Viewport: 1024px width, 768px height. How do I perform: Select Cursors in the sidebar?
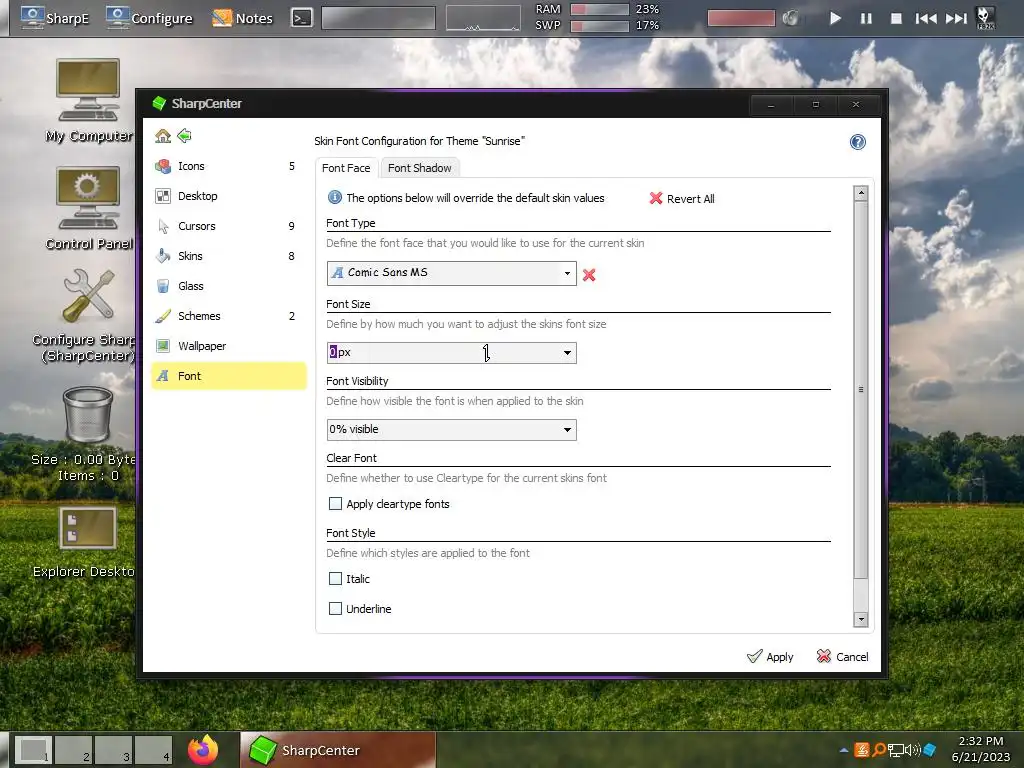pyautogui.click(x=228, y=226)
